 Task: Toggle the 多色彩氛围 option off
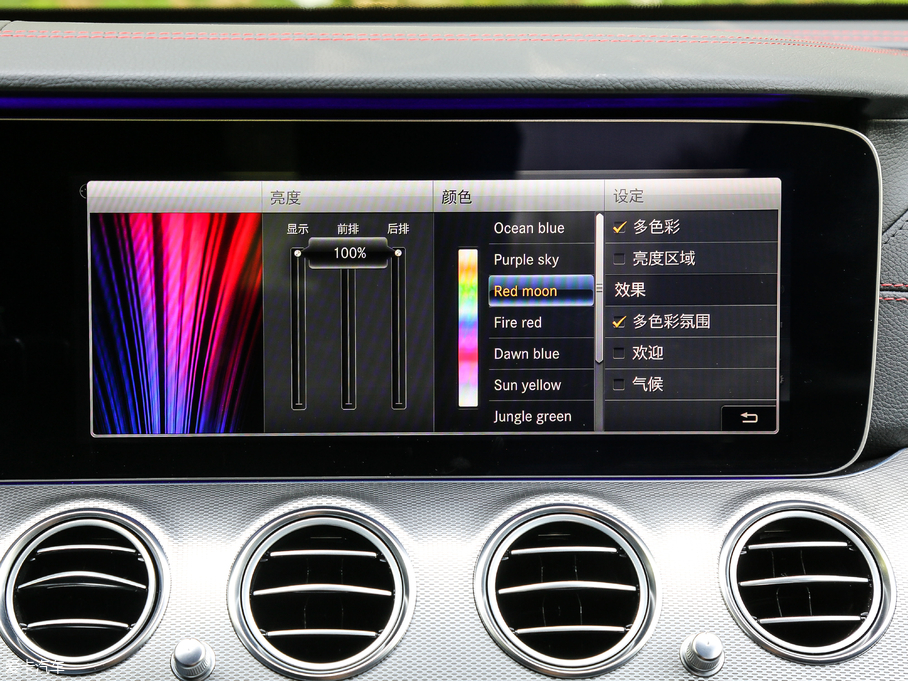[x=620, y=321]
